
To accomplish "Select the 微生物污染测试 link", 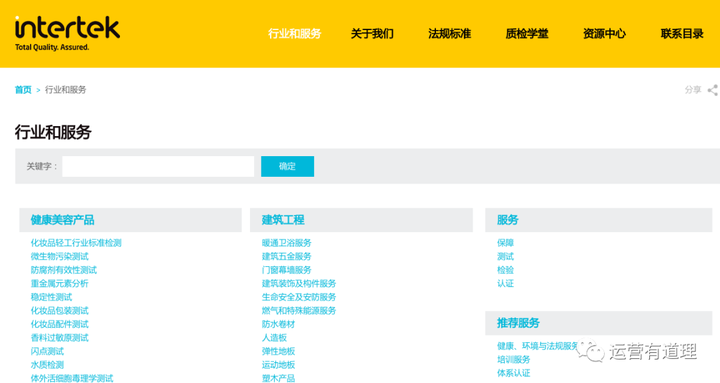I will (x=60, y=256).
